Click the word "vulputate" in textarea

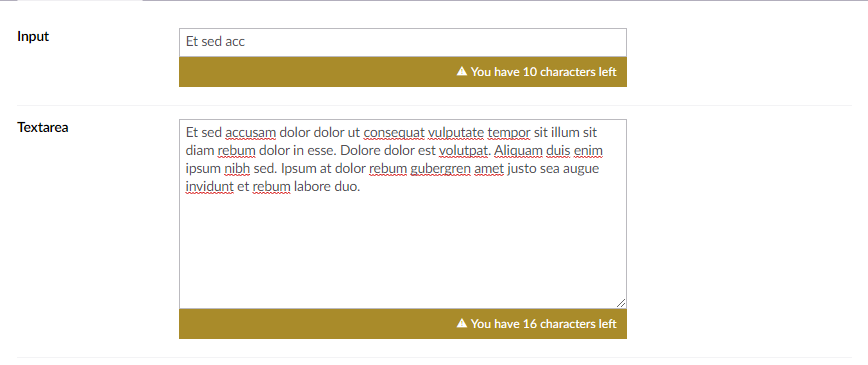click(456, 133)
